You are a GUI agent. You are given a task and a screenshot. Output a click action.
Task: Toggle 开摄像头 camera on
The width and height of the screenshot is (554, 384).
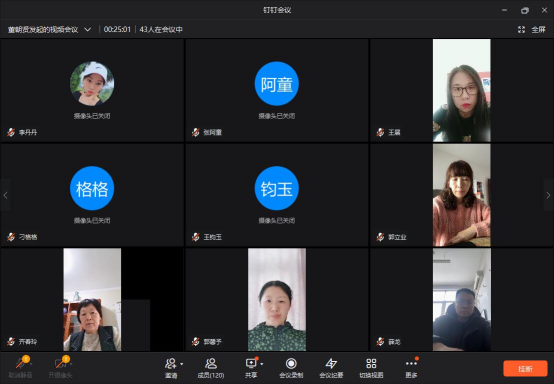coord(60,368)
